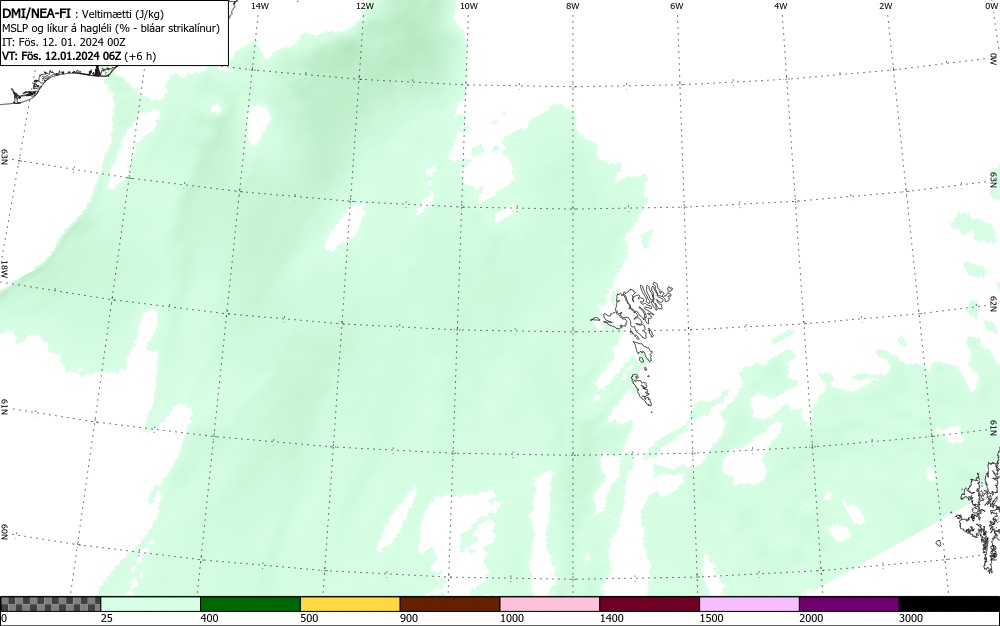Click the legend value '1400'
This screenshot has width=1000, height=626.
coord(611,618)
